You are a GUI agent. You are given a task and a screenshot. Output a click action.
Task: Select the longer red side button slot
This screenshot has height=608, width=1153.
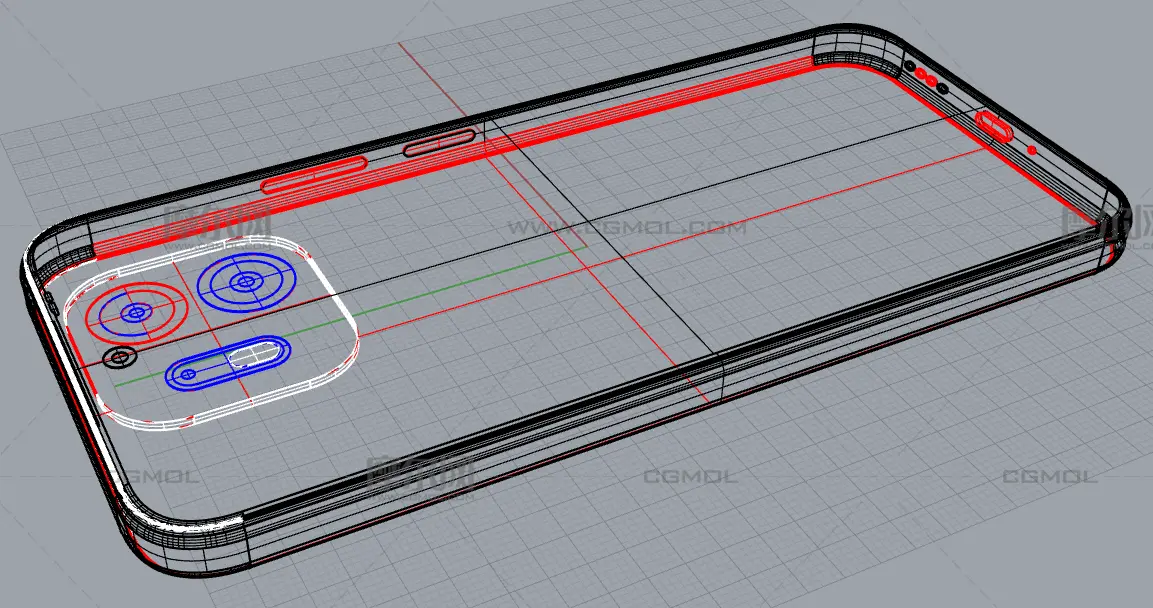(314, 174)
